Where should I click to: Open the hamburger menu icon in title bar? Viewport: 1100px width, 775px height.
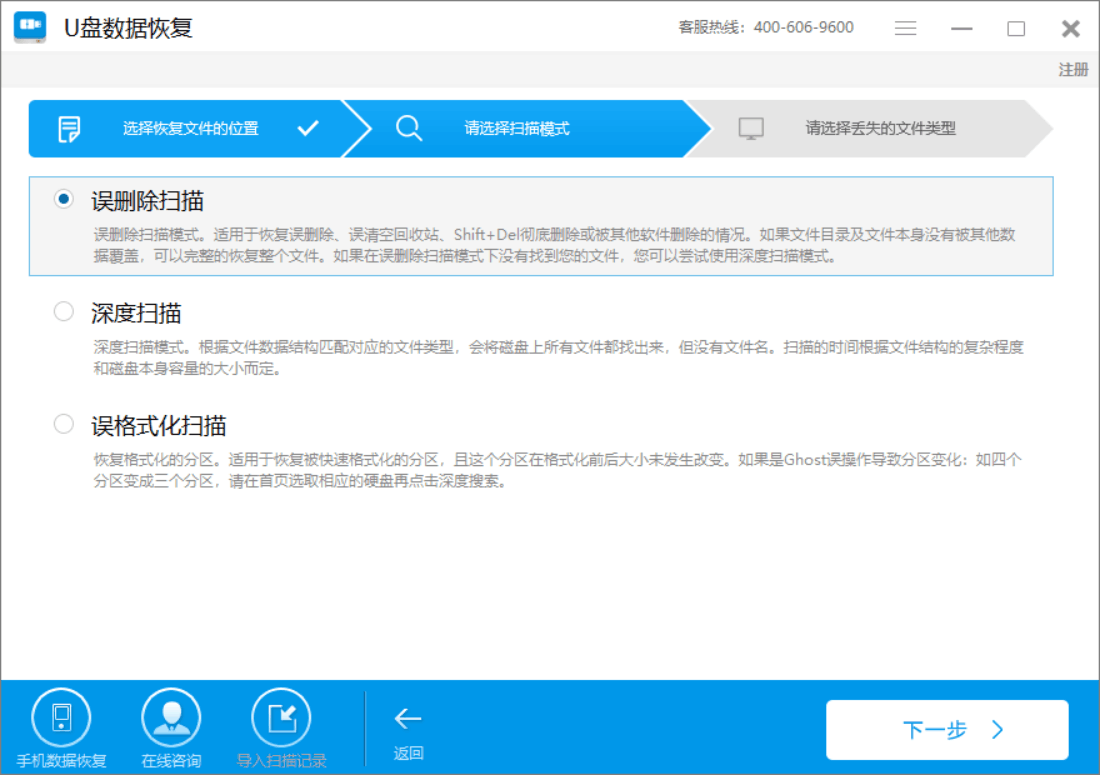click(906, 28)
